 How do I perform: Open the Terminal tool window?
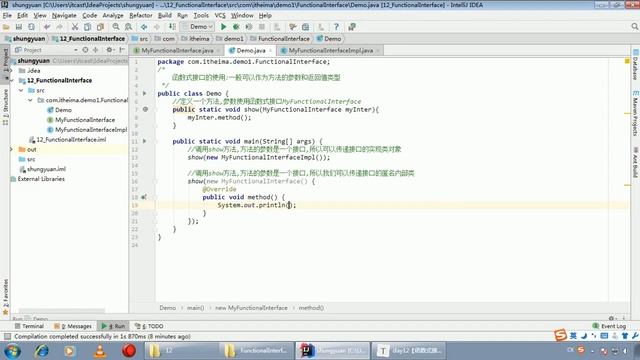click(x=29, y=326)
